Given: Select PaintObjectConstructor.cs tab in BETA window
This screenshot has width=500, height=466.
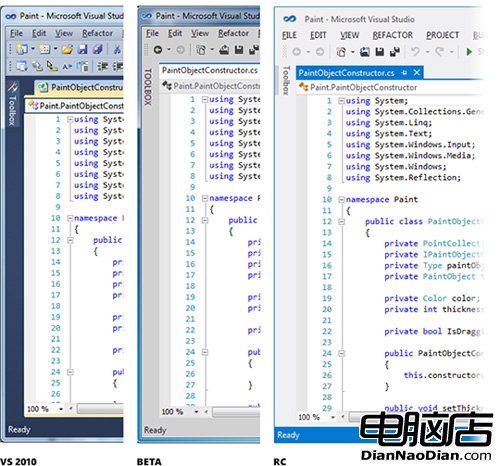Looking at the screenshot, I should (x=209, y=70).
